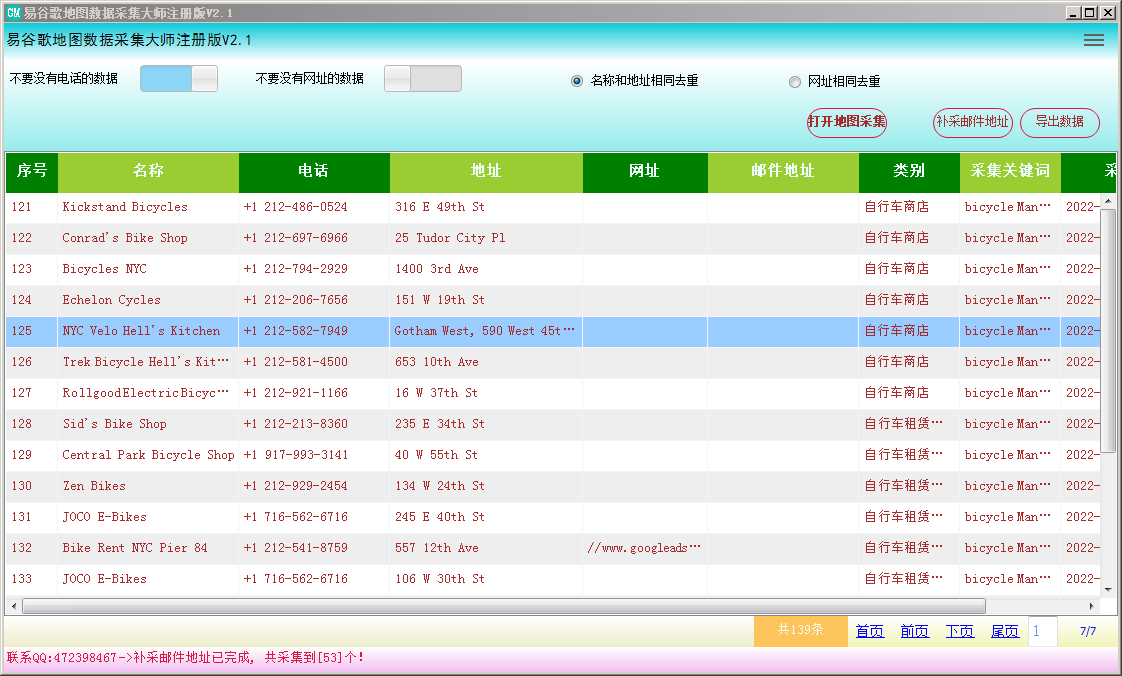Viewport: 1122px width, 676px height.
Task: Sort by the 名称 column header
Action: pos(148,171)
